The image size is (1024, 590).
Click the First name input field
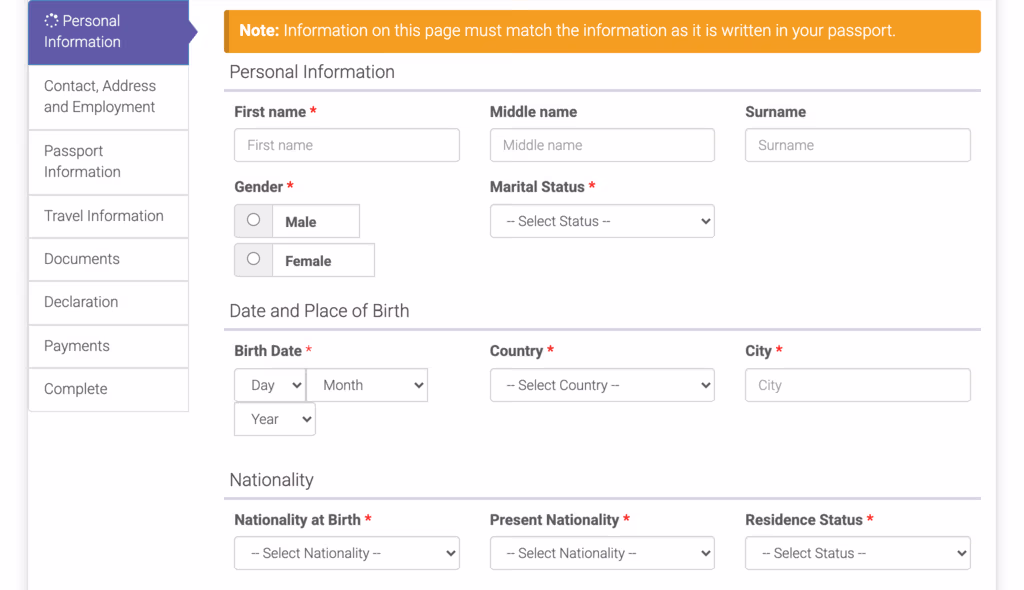[x=347, y=145]
